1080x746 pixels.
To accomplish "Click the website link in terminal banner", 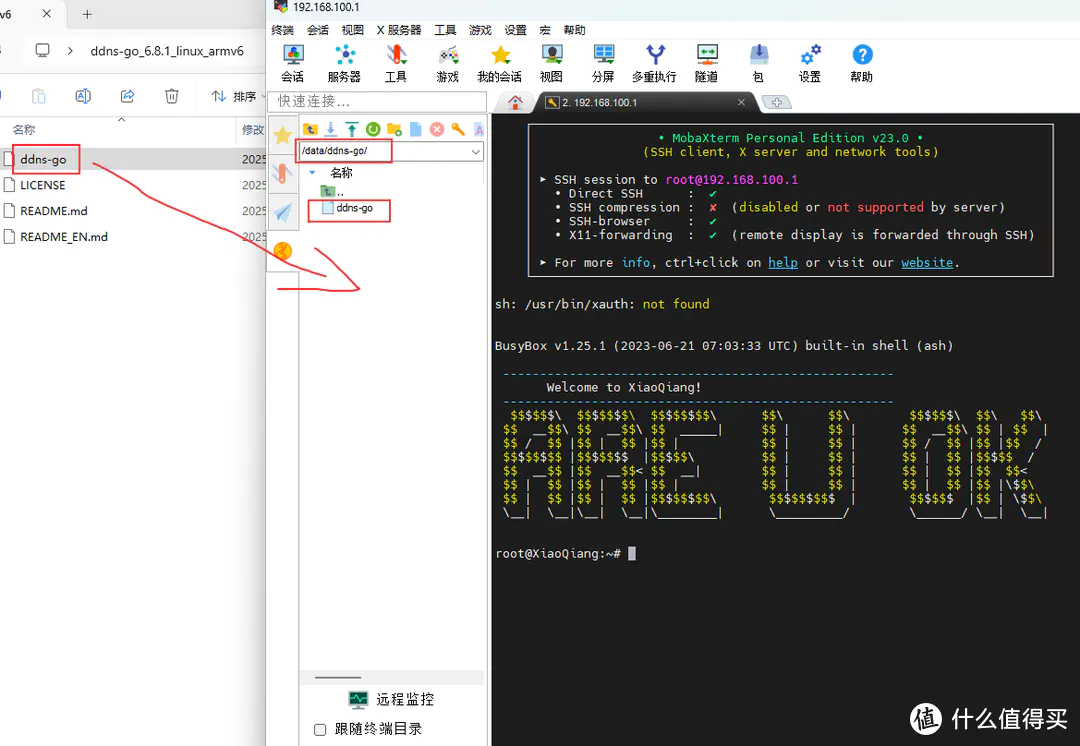I will pyautogui.click(x=927, y=262).
